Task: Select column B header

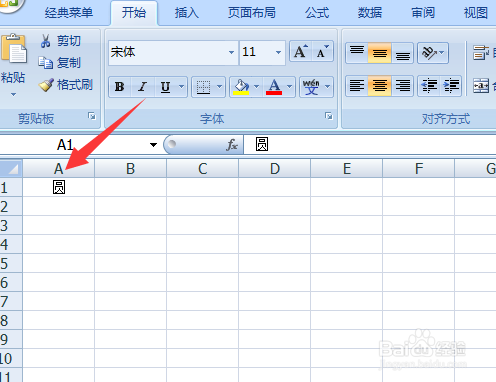Action: pos(130,169)
